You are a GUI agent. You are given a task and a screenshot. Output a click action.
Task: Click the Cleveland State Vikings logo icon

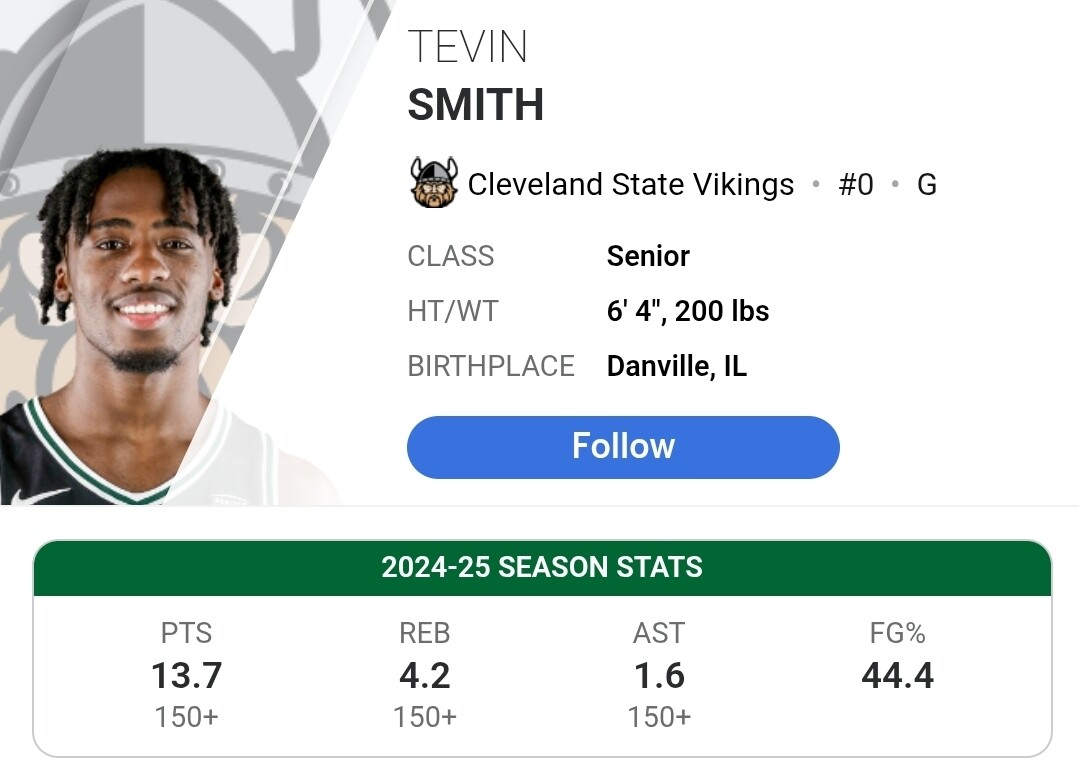tap(434, 183)
